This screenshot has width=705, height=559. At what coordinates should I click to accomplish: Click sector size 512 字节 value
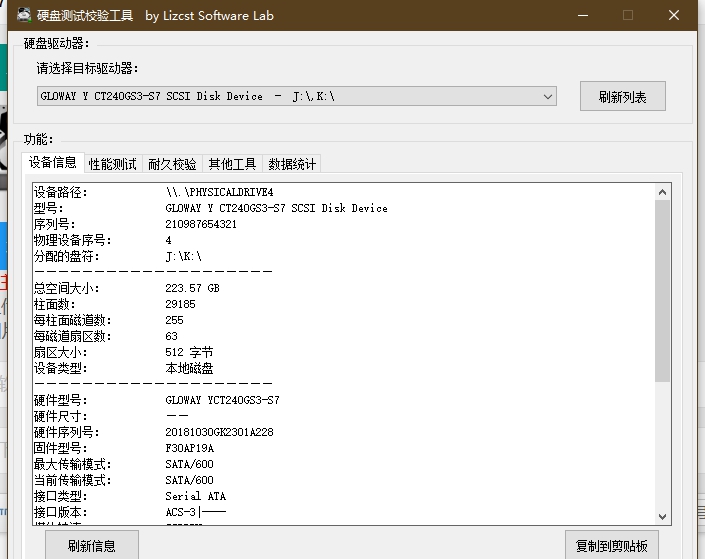click(189, 352)
